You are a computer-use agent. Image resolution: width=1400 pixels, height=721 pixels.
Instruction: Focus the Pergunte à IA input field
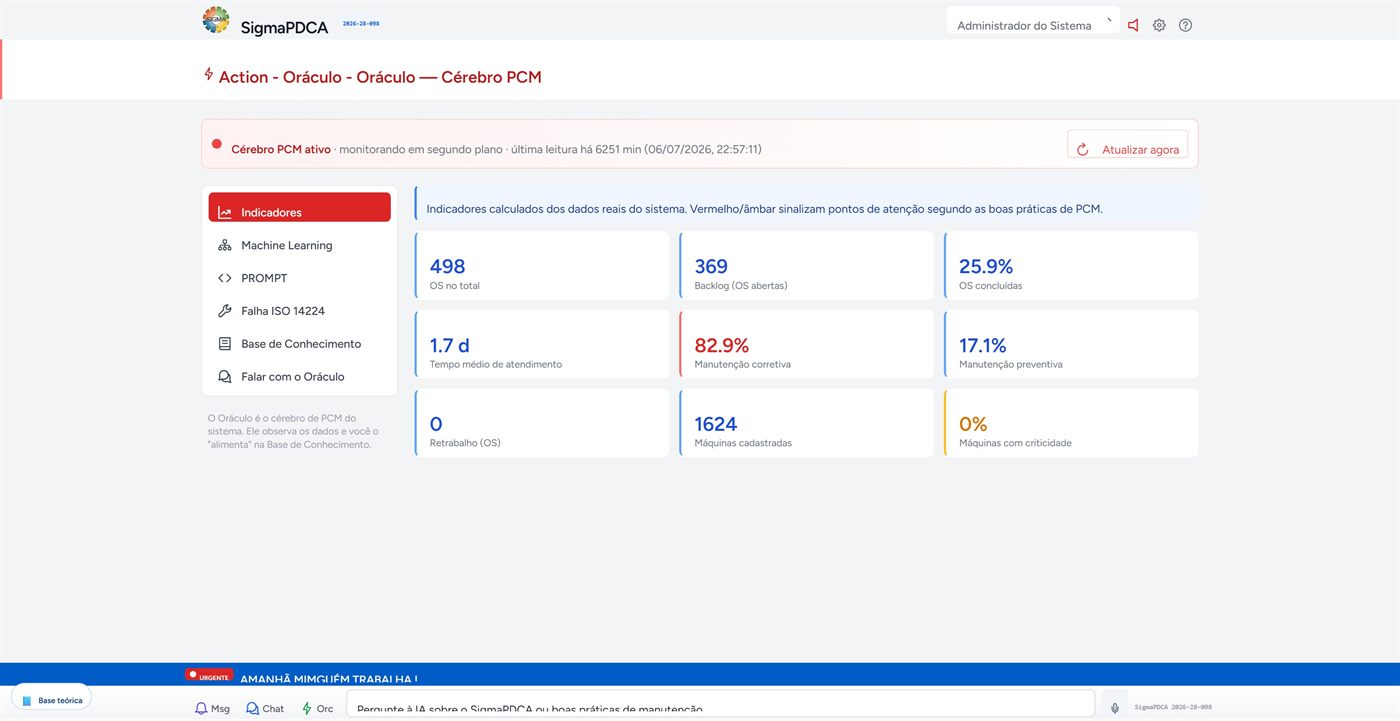(x=720, y=704)
